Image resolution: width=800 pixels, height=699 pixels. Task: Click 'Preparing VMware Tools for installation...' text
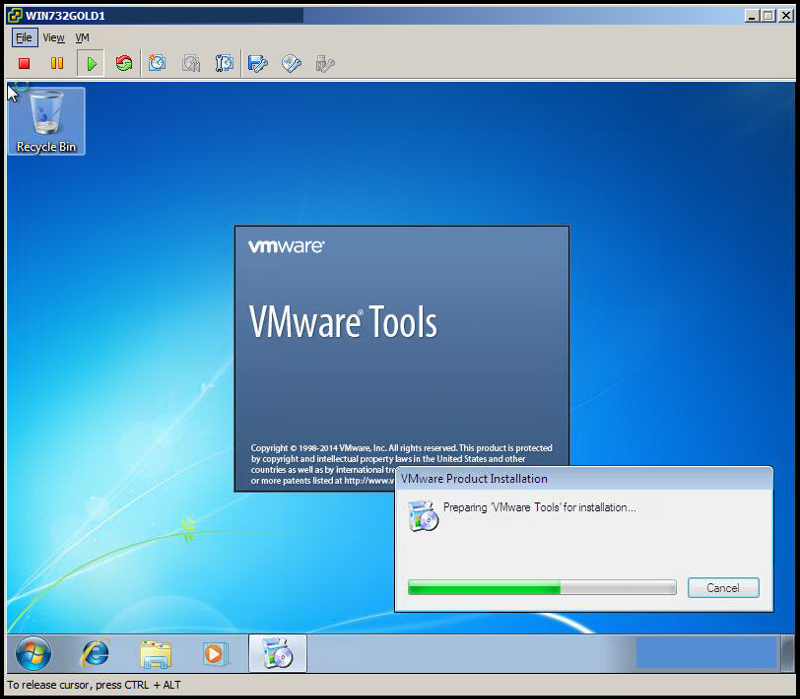pos(539,507)
